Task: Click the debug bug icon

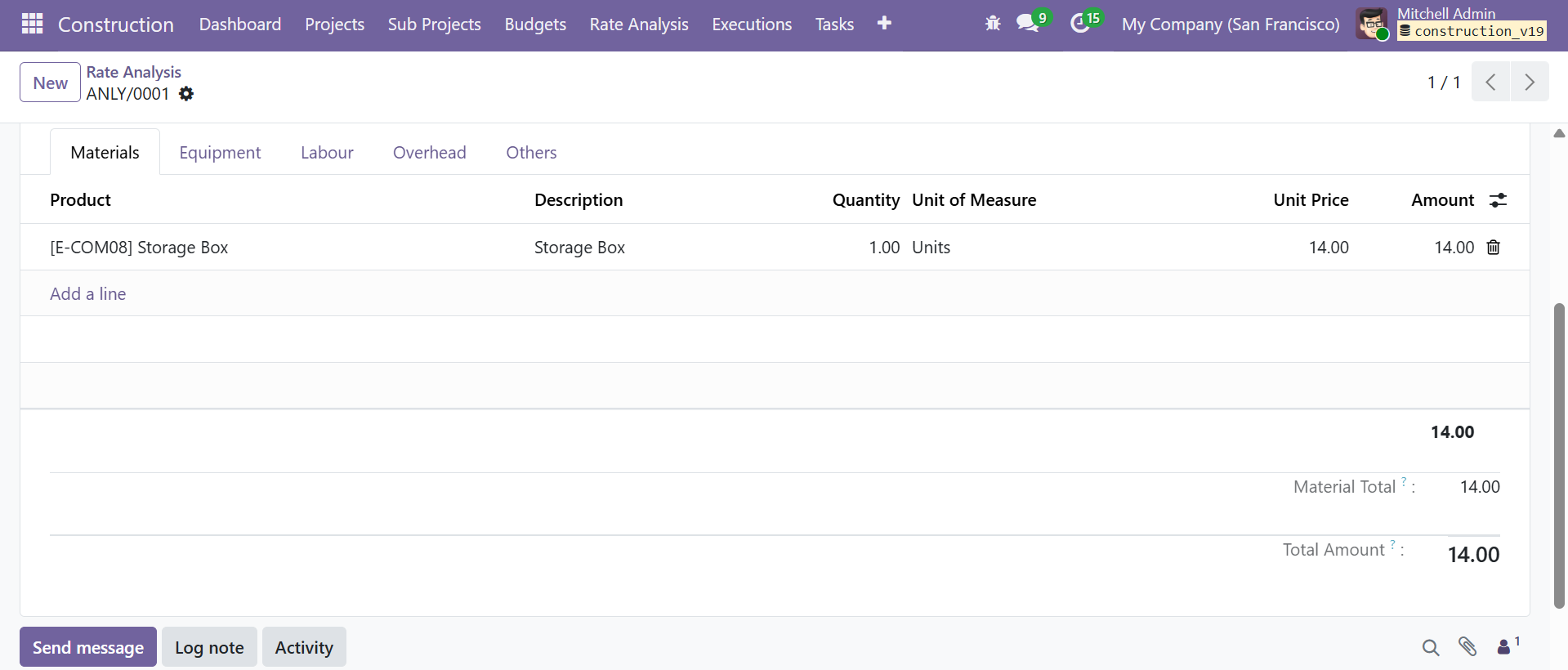Action: tap(993, 24)
